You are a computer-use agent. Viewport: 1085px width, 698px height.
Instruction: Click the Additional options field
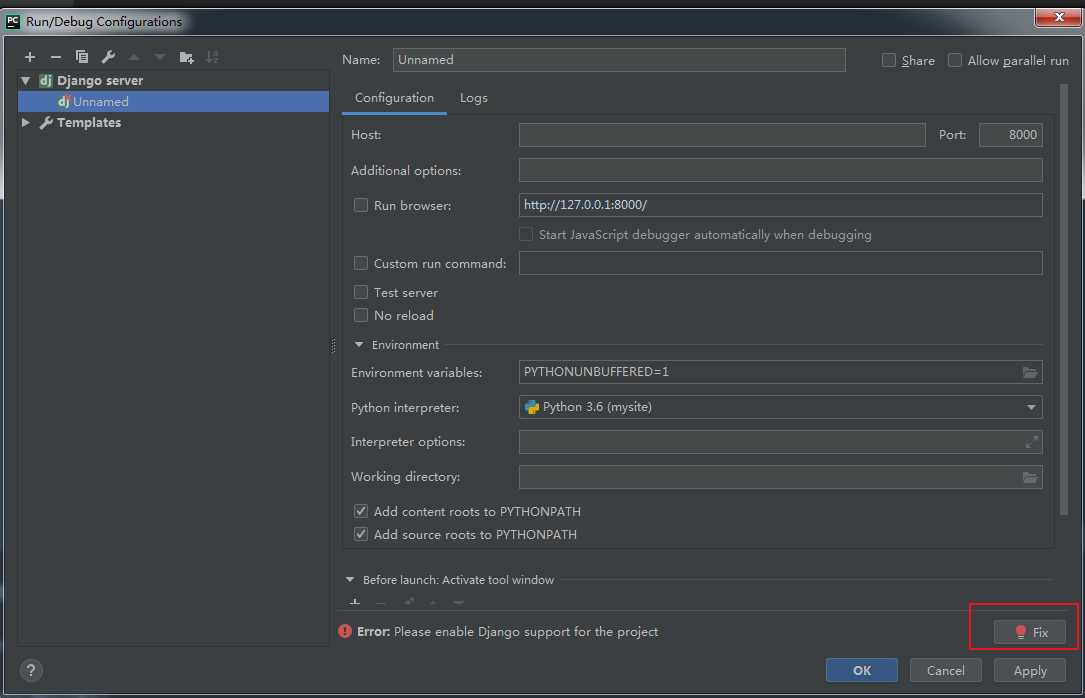781,170
